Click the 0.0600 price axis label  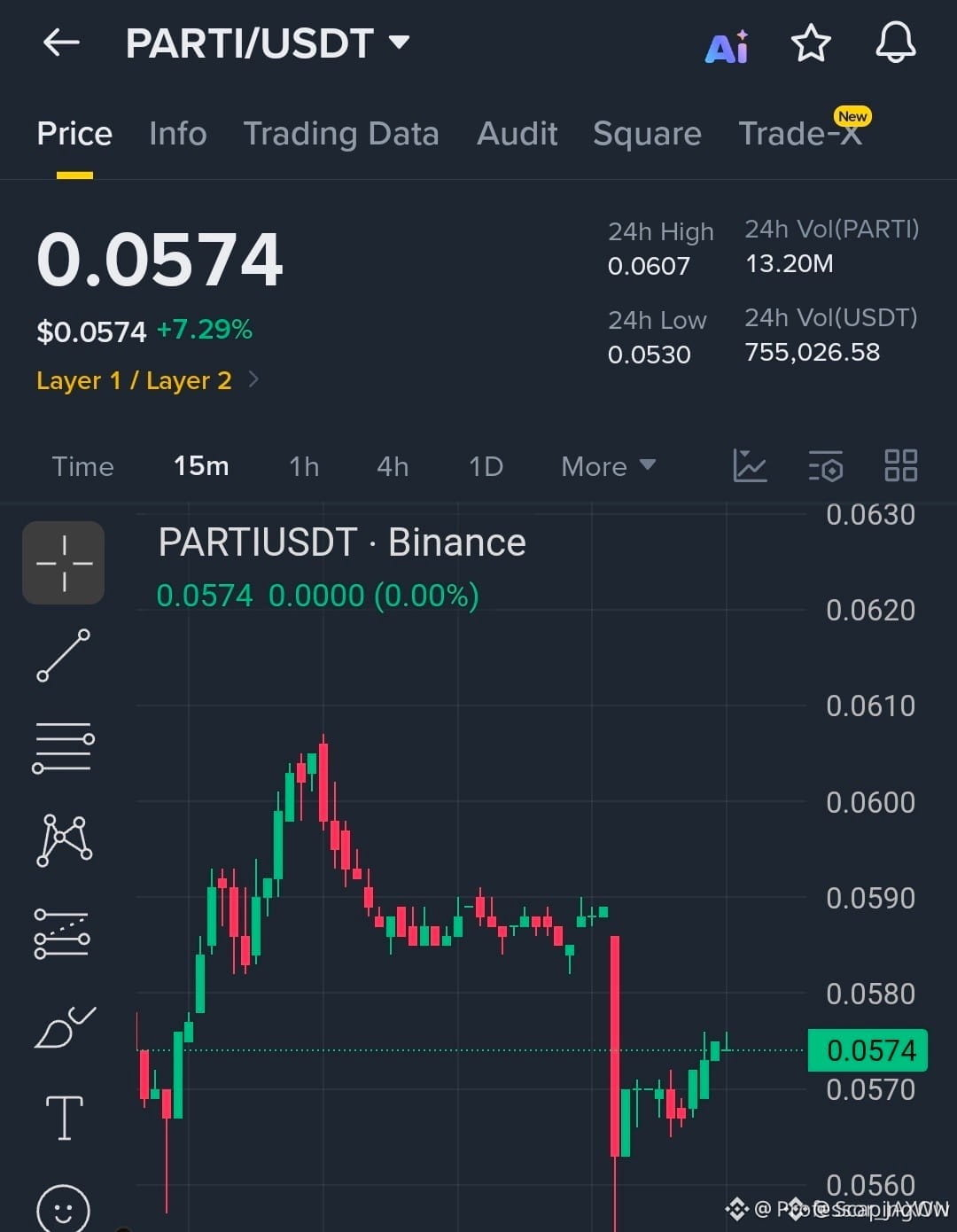[870, 802]
